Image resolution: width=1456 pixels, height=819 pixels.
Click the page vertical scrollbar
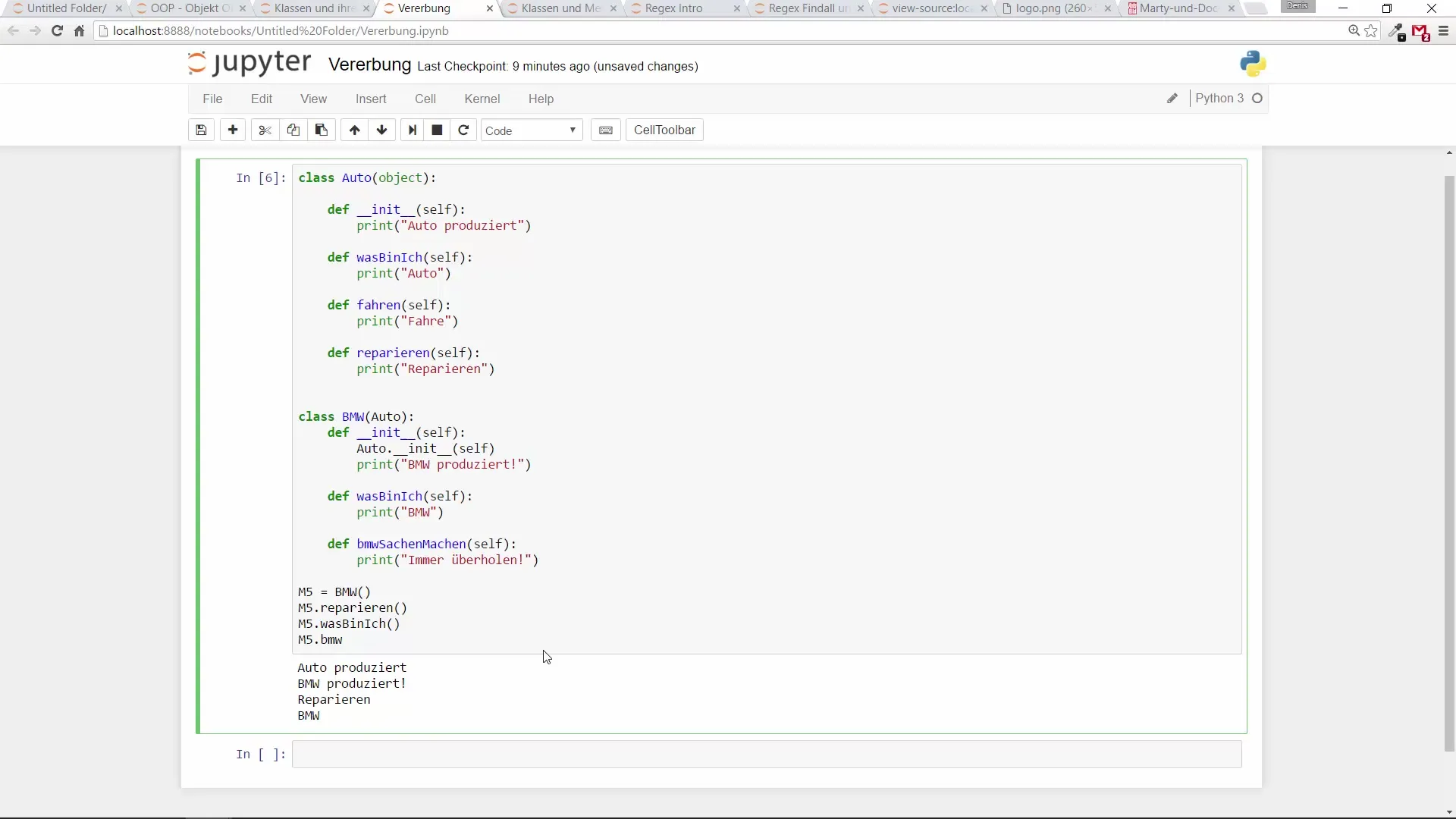click(1449, 463)
